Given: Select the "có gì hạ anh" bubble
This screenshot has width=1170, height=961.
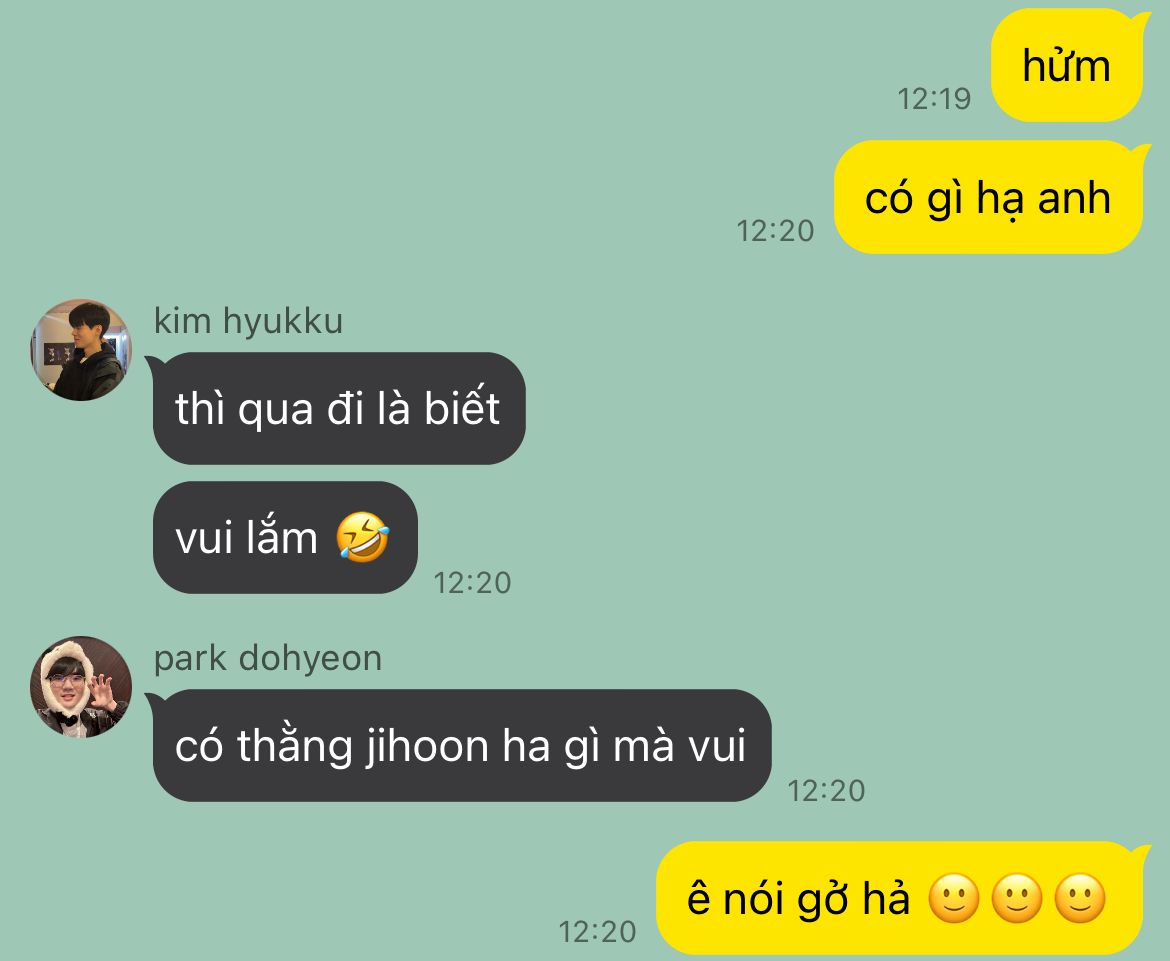Looking at the screenshot, I should [988, 198].
